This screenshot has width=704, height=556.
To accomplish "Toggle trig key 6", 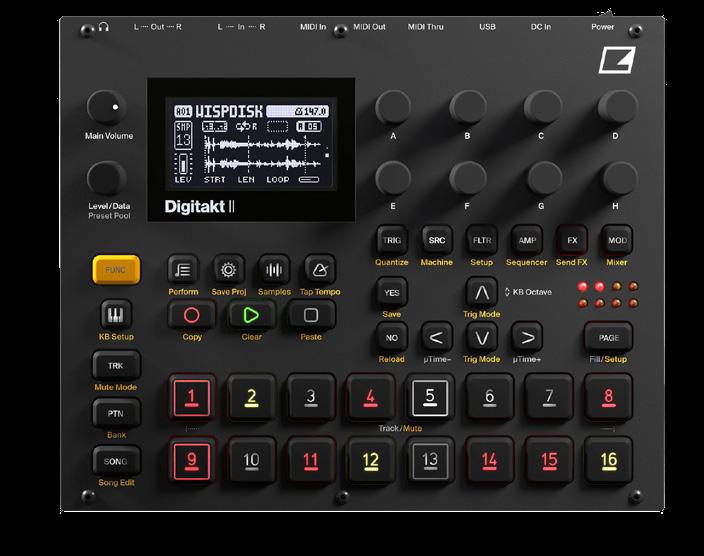I will pyautogui.click(x=489, y=397).
